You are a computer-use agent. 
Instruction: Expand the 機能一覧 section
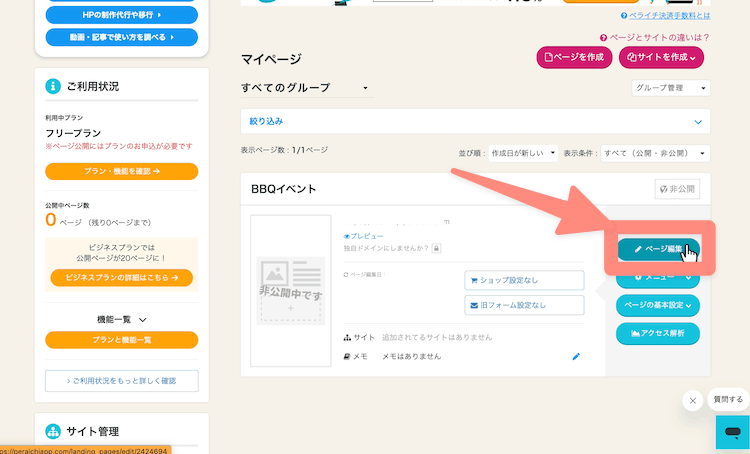tap(121, 319)
